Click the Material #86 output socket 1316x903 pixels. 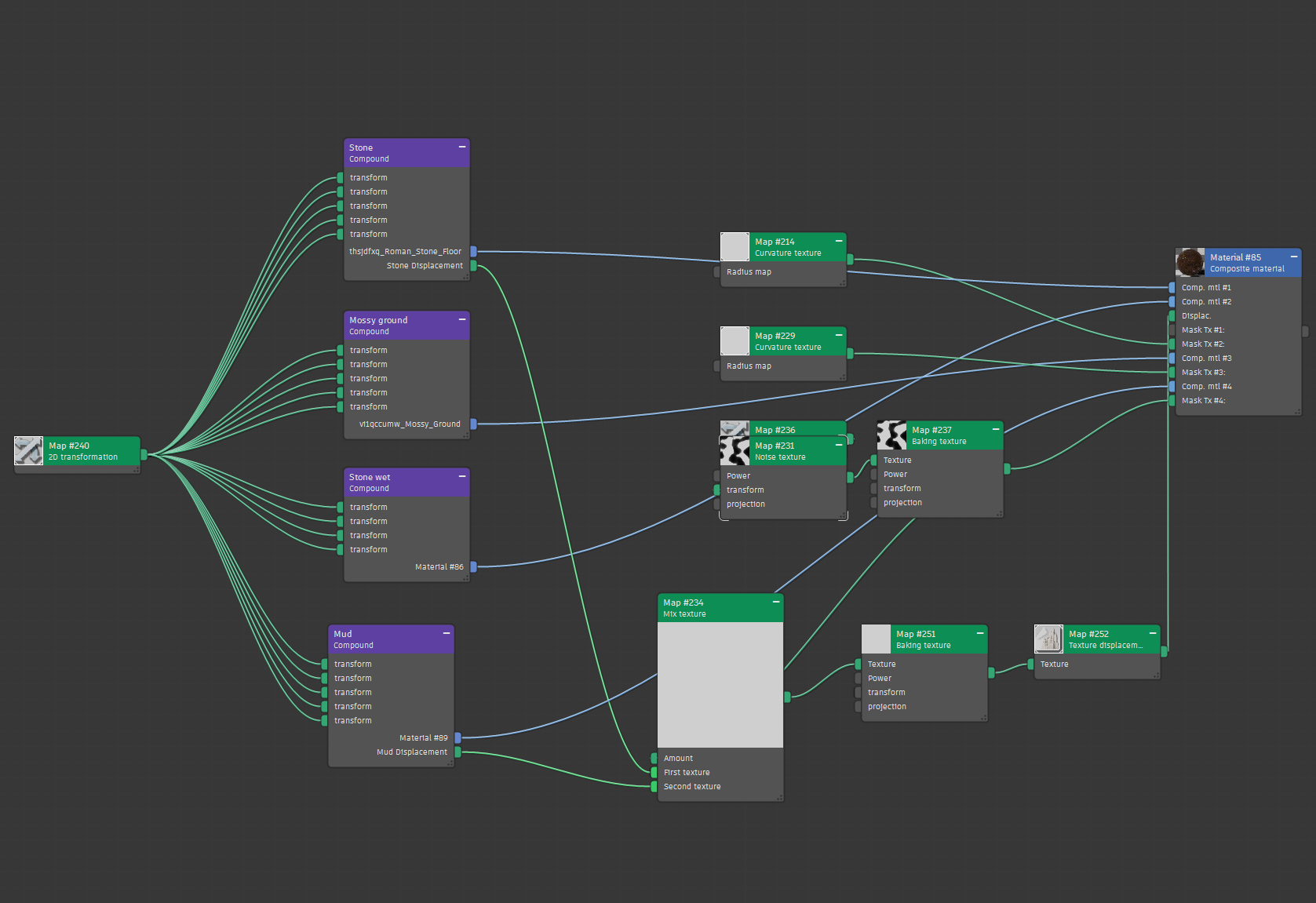(x=473, y=567)
